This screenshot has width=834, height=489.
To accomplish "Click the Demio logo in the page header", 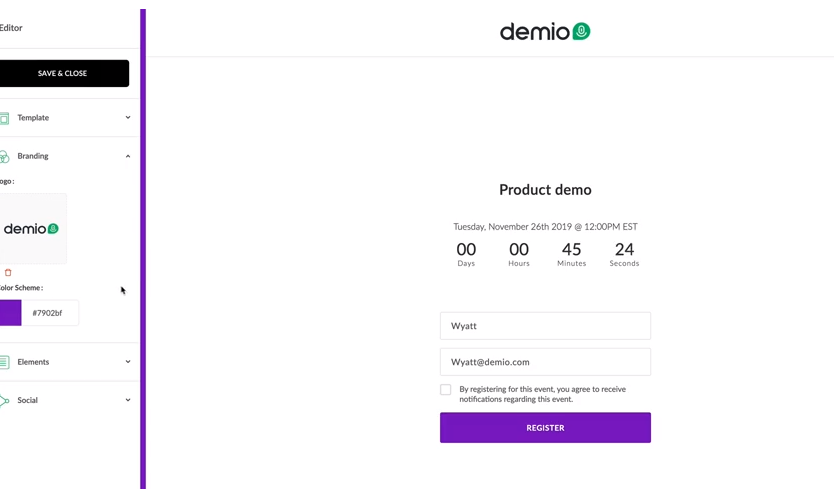I will tap(545, 31).
